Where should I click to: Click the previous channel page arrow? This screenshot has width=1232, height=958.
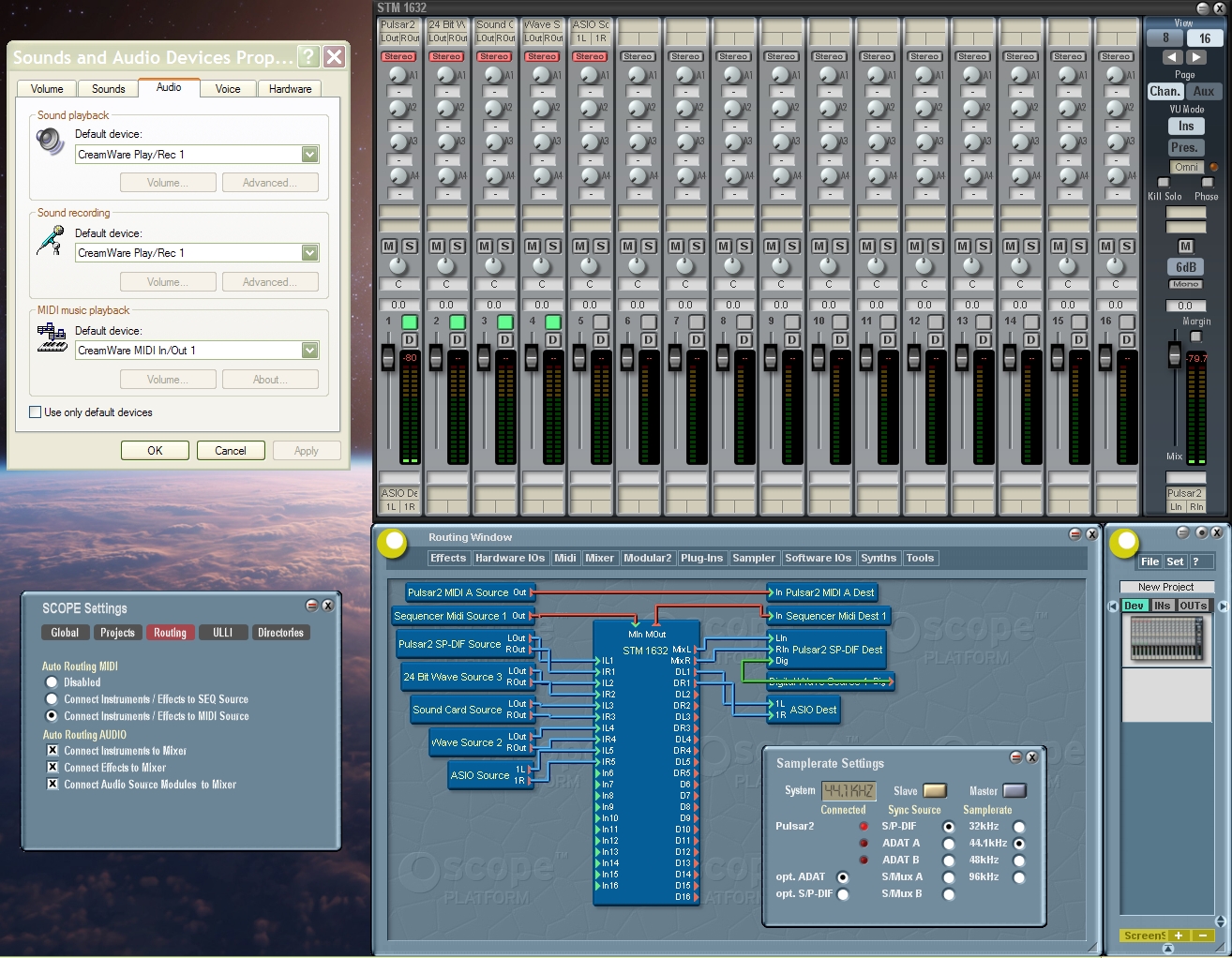pyautogui.click(x=1172, y=57)
